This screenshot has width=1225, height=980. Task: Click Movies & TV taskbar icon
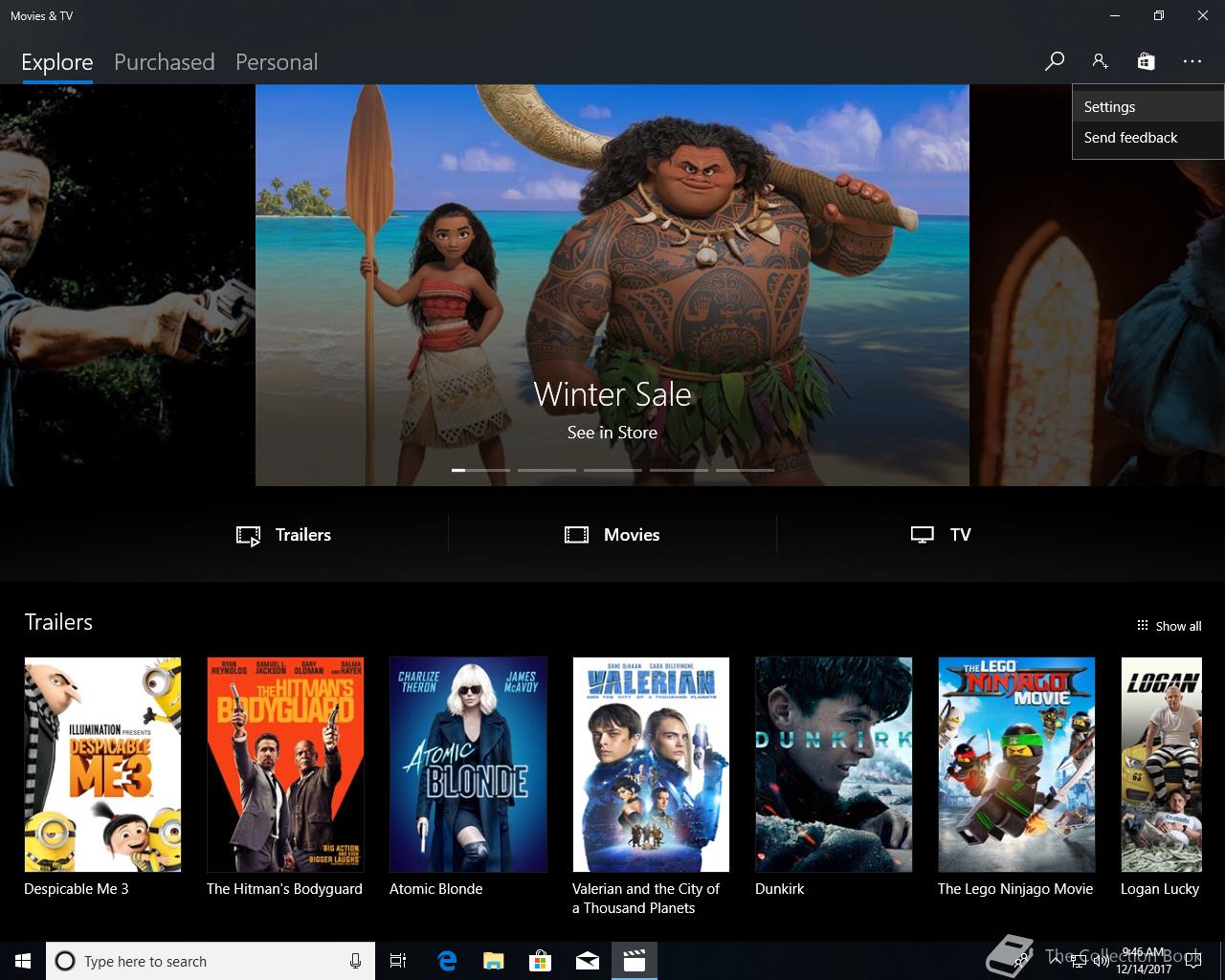(634, 961)
